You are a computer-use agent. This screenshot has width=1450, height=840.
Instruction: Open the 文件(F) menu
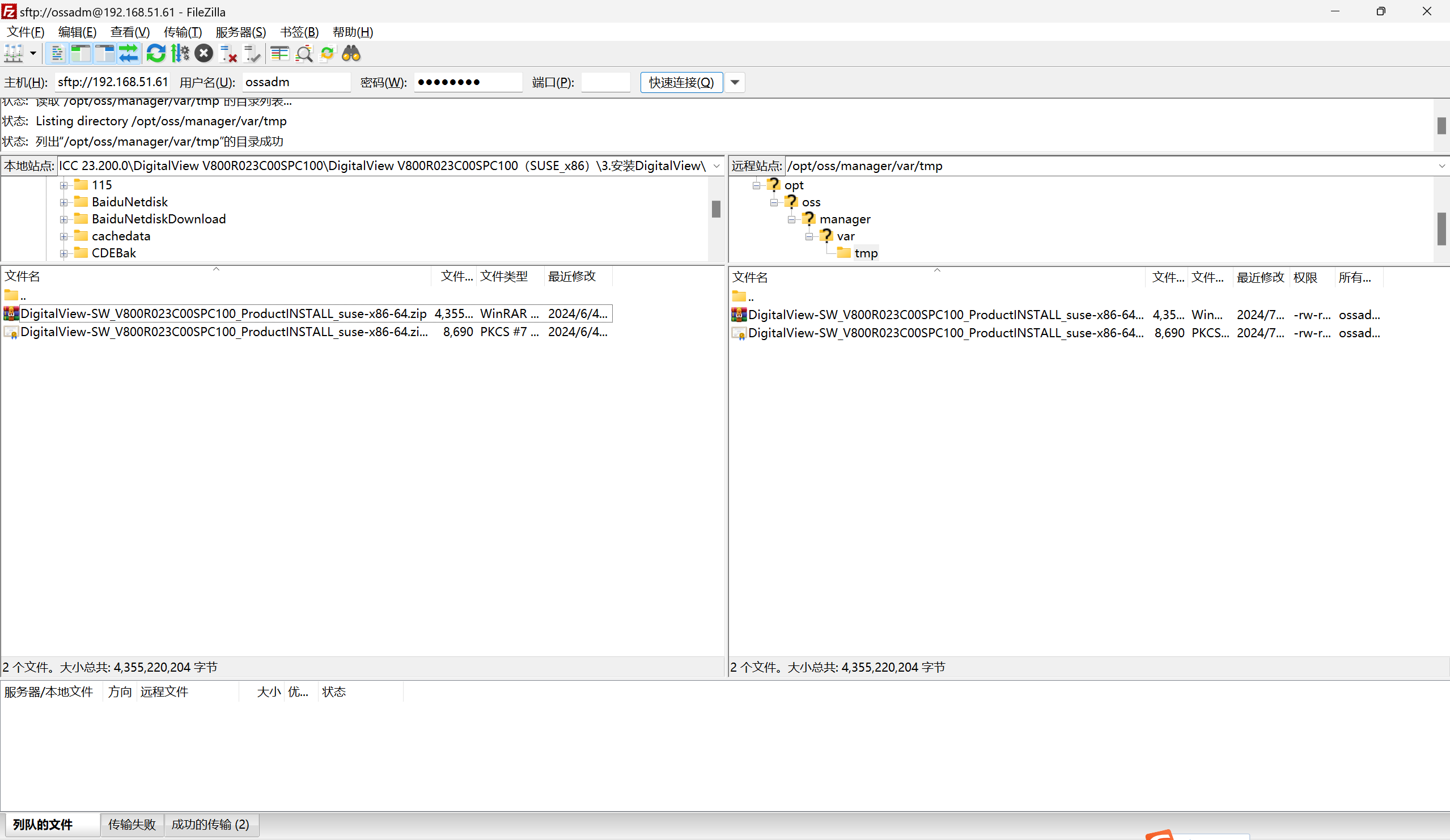(26, 32)
